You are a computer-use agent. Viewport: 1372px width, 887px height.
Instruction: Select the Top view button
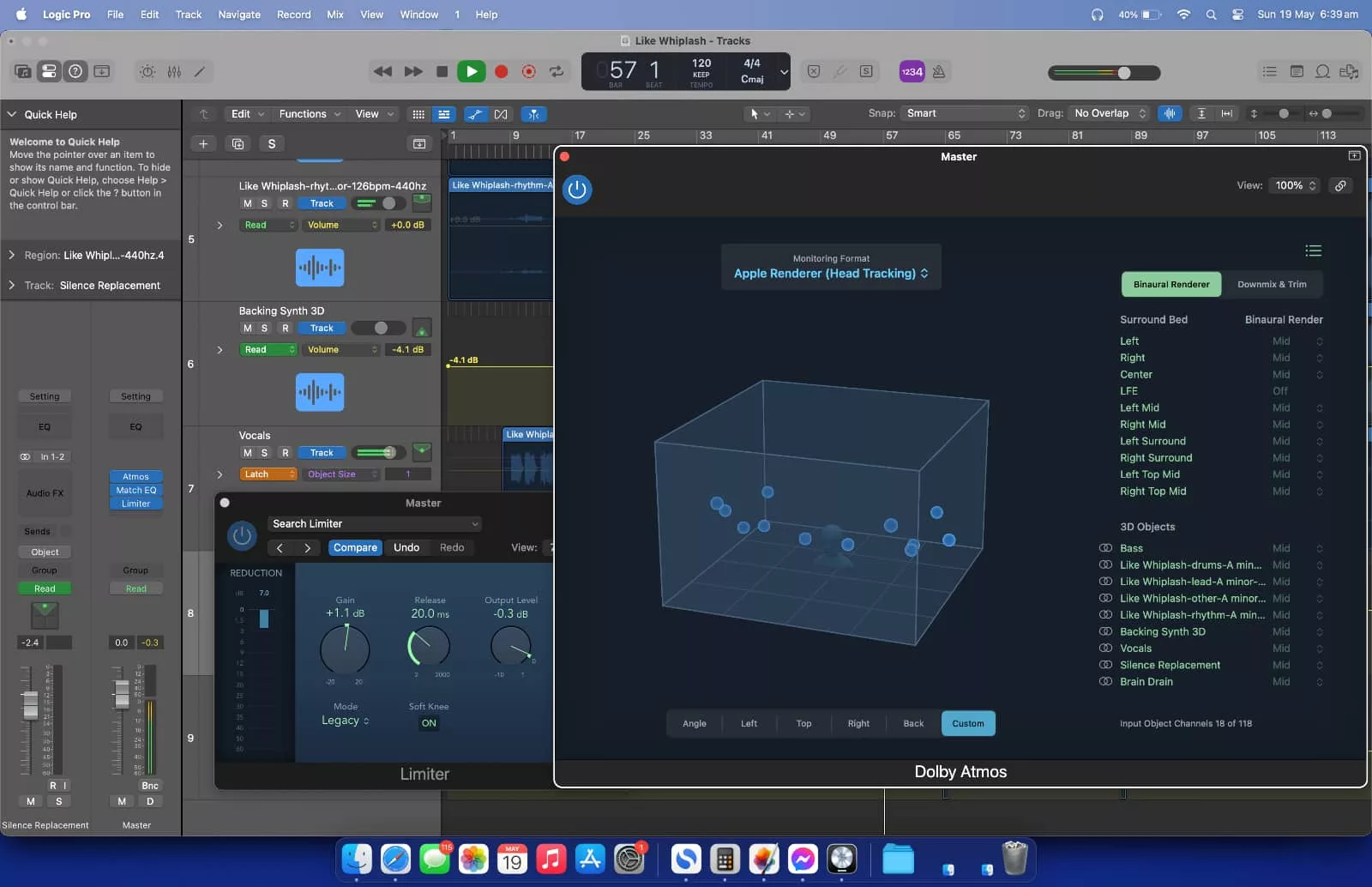coord(803,723)
